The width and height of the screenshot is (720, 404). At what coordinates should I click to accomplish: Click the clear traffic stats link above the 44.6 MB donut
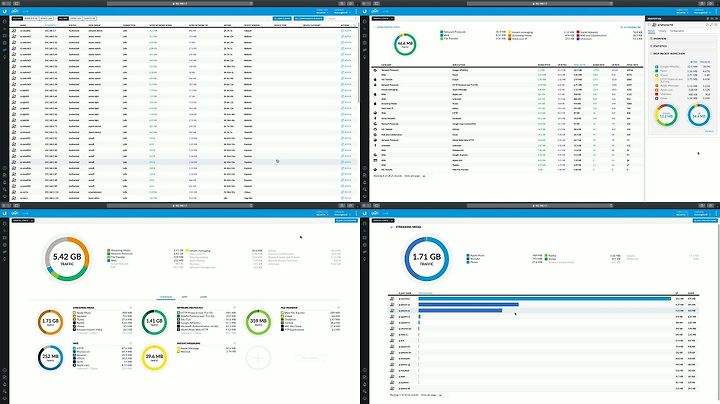[x=387, y=27]
